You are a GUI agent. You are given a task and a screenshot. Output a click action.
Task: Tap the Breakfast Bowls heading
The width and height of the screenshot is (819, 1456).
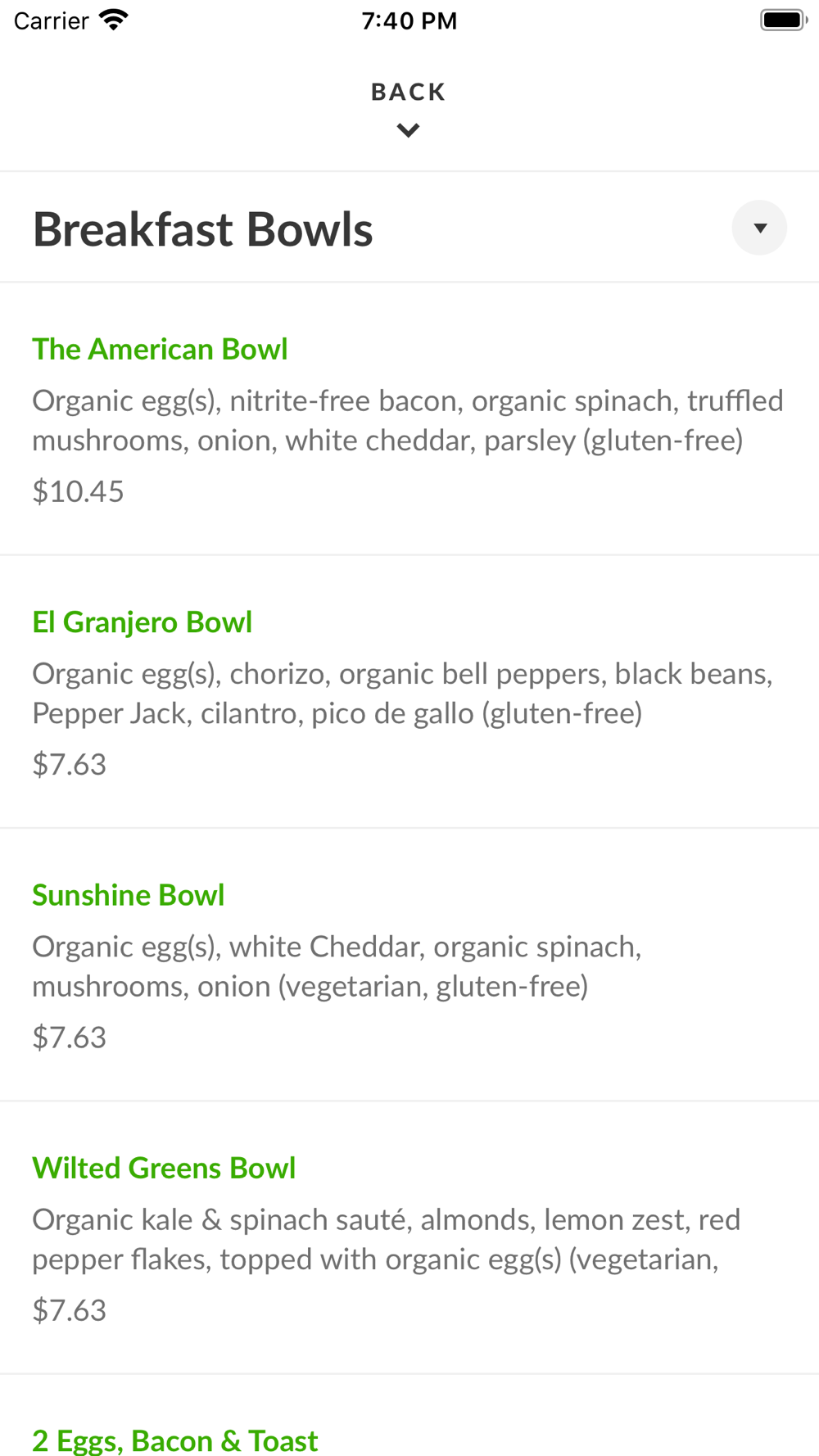pos(203,229)
